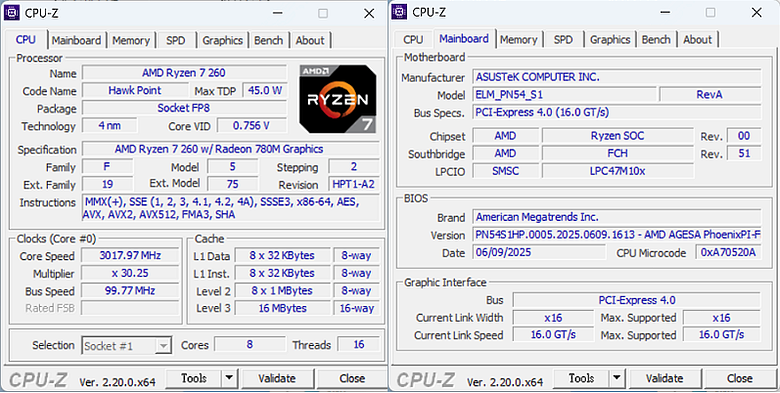Click the processor Name field AMD Ryzen 7 260
780x393 pixels.
184,73
